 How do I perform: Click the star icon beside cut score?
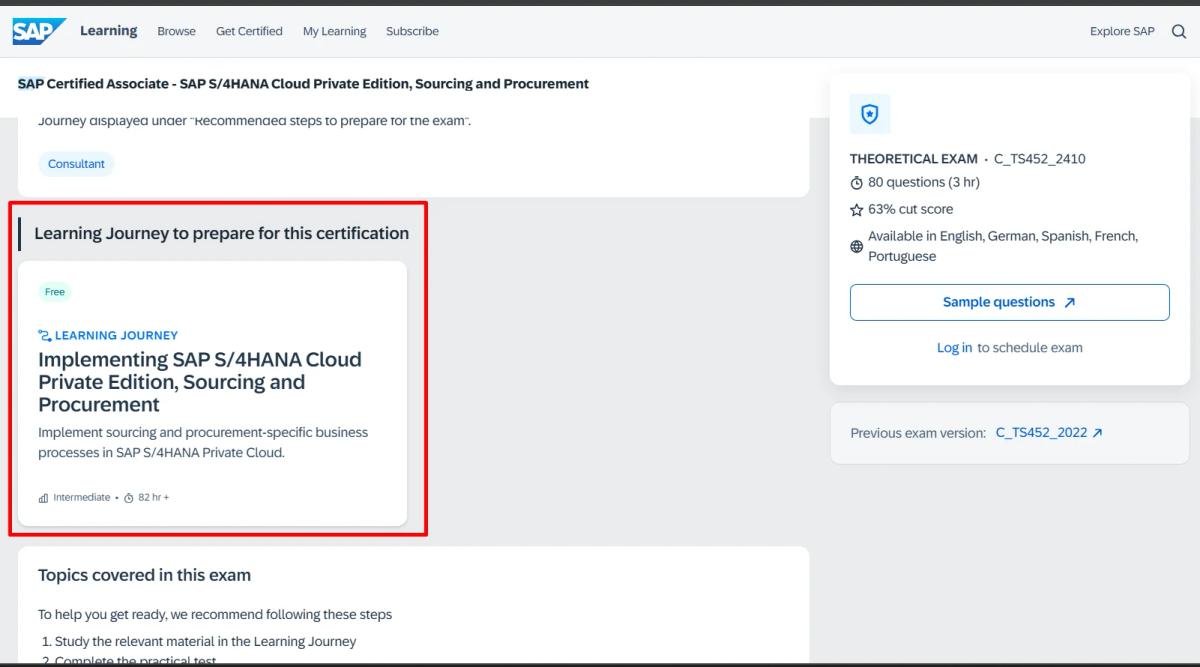tap(856, 210)
